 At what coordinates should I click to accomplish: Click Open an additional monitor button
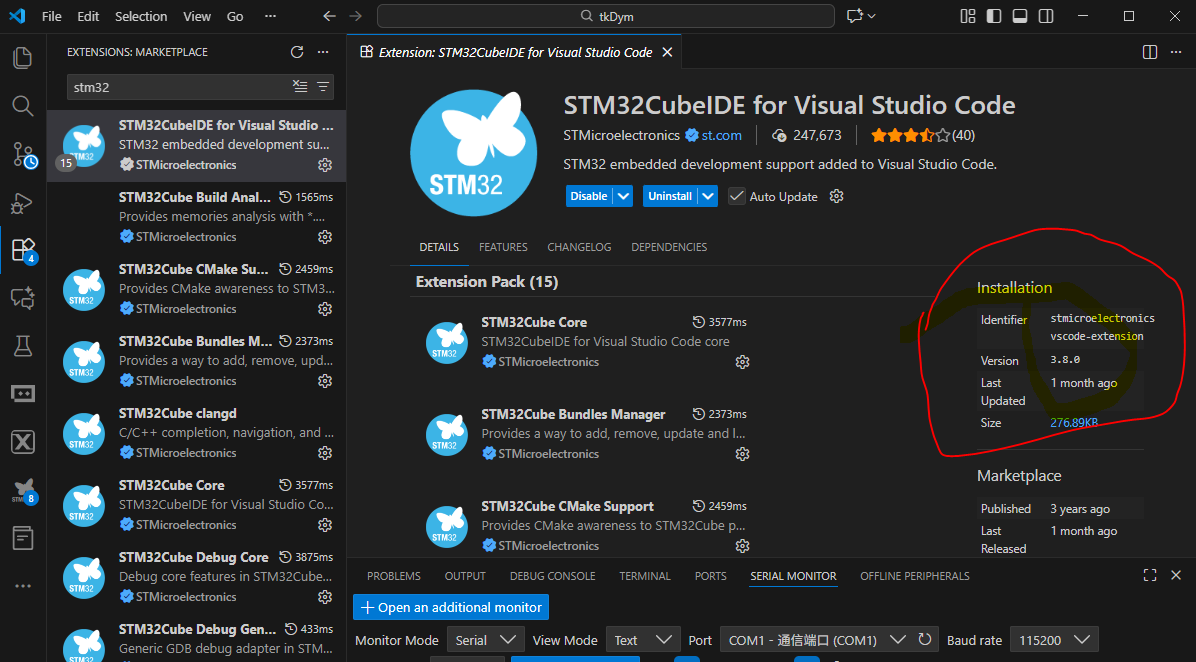451,607
